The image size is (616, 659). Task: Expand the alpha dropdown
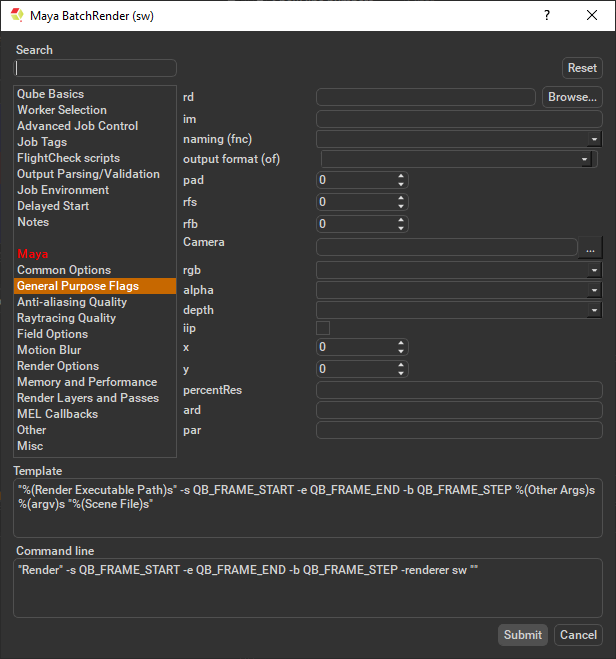tap(594, 290)
